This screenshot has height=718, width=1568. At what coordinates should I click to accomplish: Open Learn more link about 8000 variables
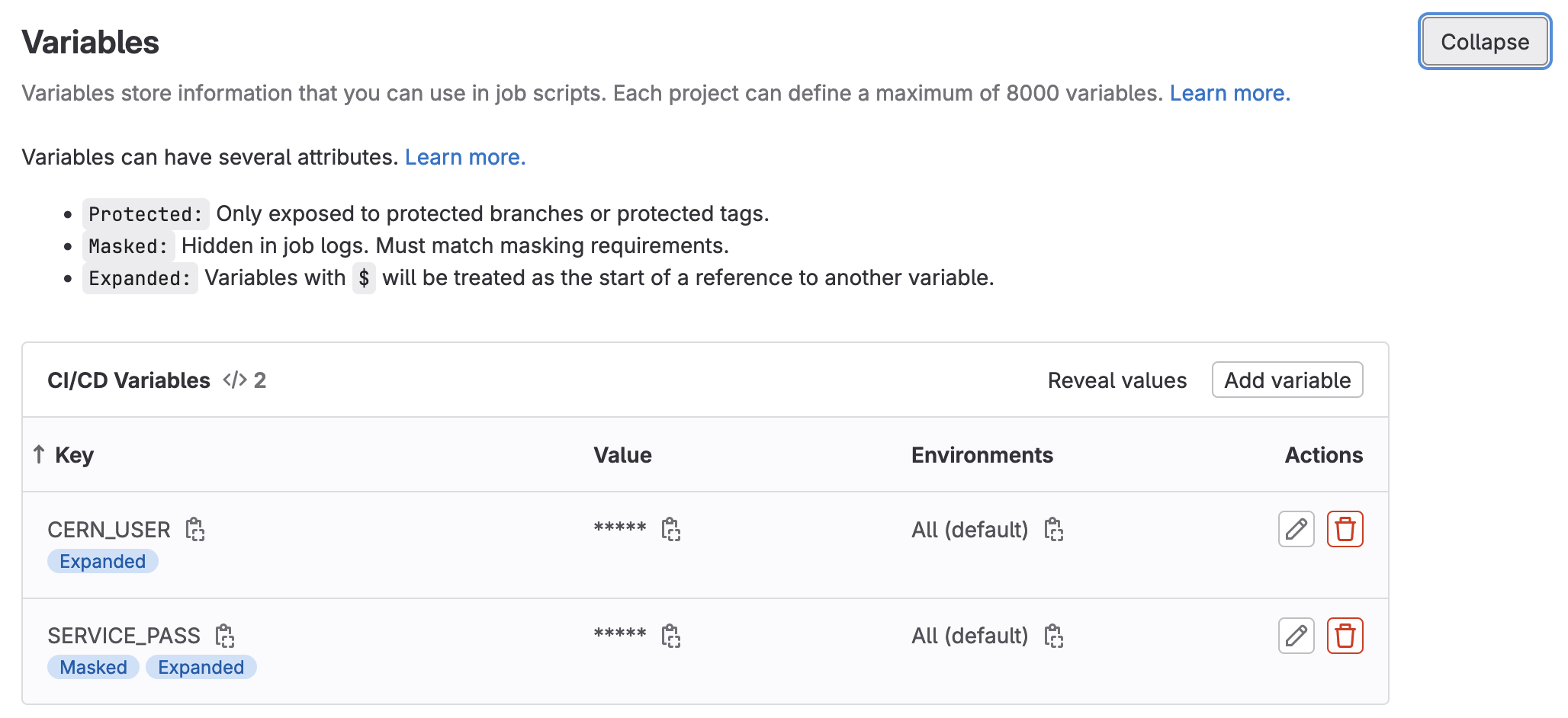click(1229, 93)
